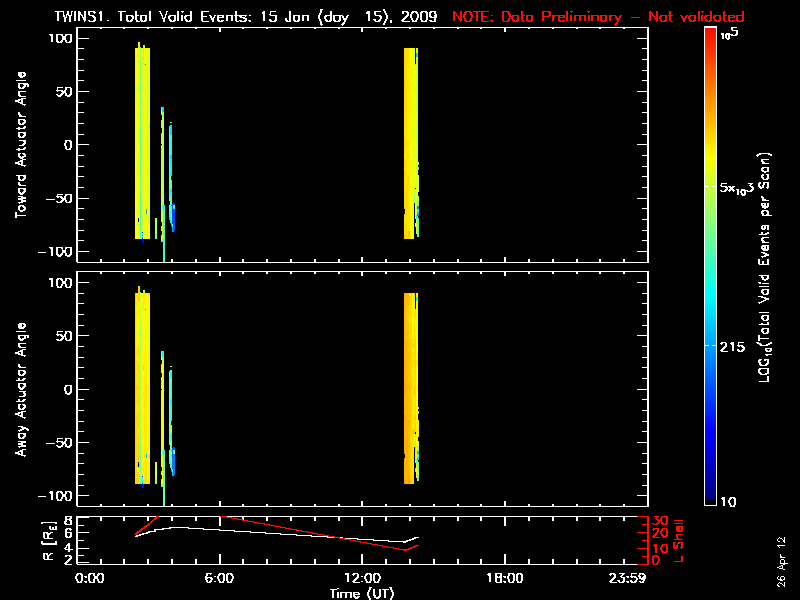The image size is (800, 600).
Task: Click the 'Away Actuator Angle' axis label
Action: coord(21,390)
